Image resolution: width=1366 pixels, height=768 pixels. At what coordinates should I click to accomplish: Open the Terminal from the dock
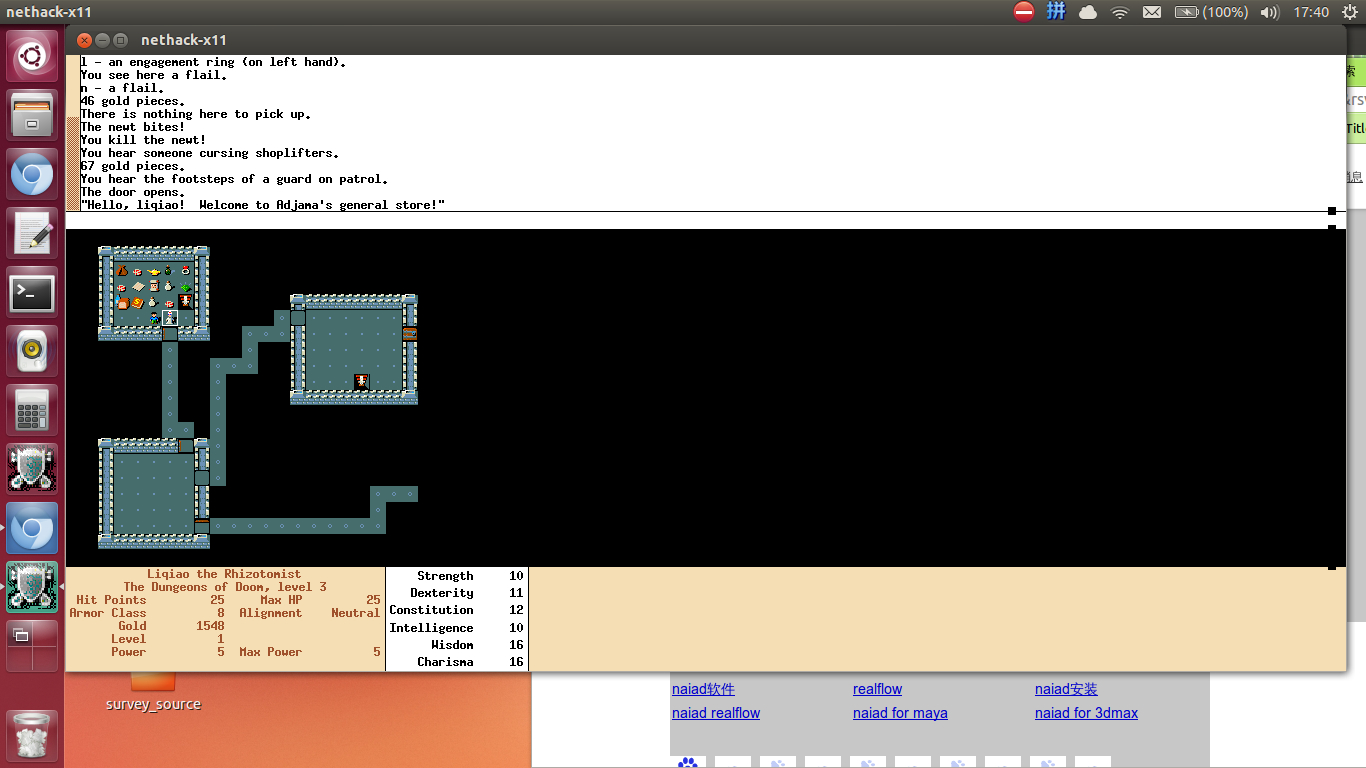click(32, 293)
